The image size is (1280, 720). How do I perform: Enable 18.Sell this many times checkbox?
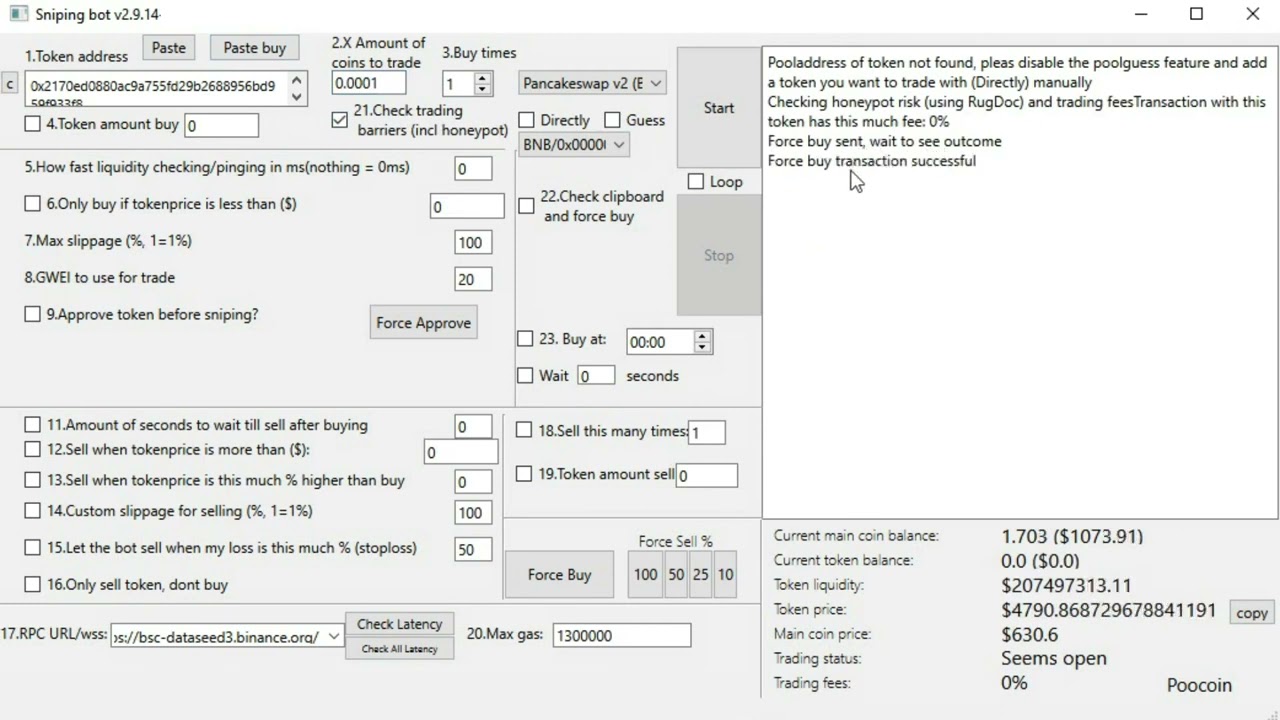[524, 430]
